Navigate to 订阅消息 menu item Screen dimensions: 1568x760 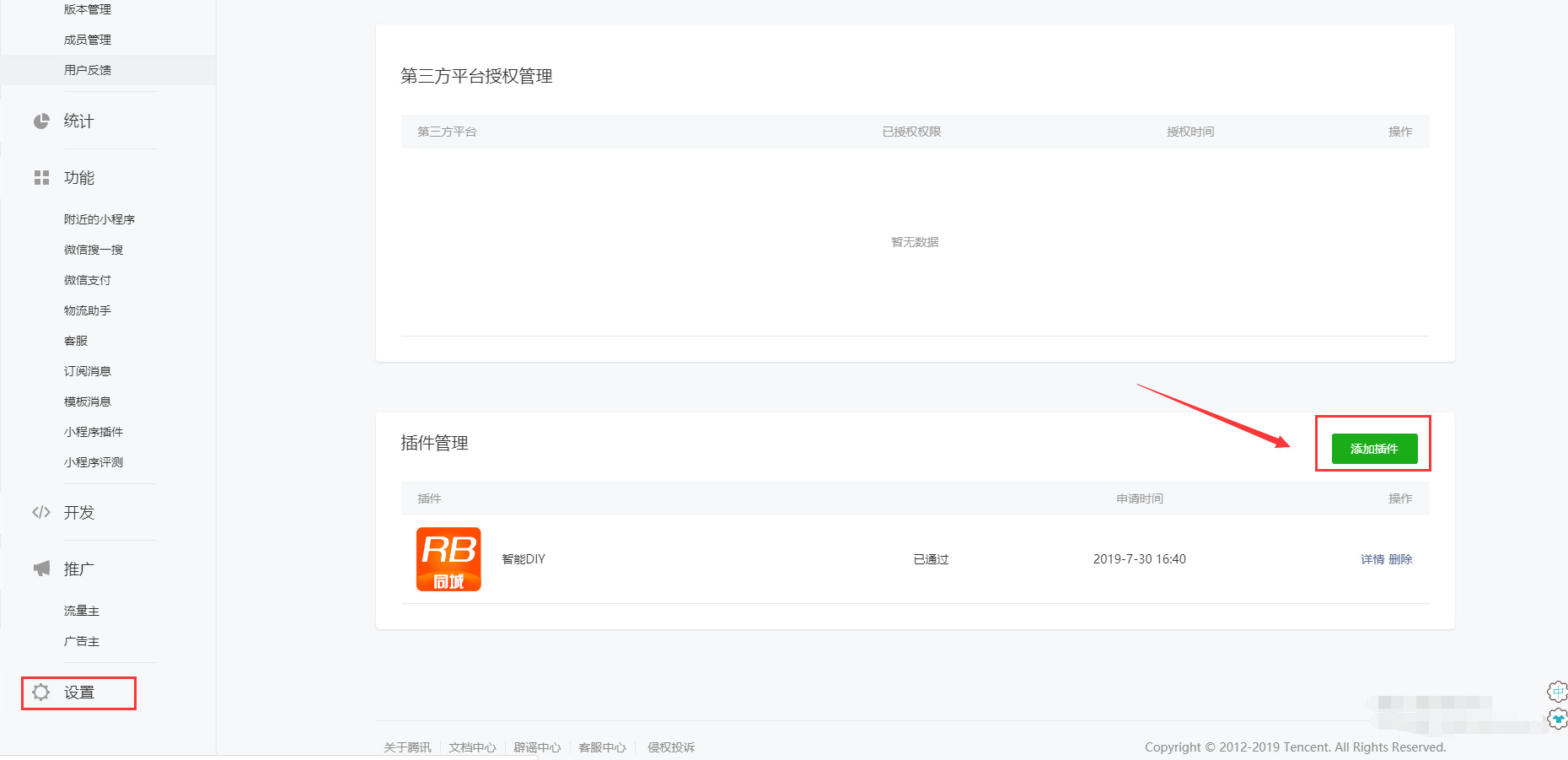(88, 371)
